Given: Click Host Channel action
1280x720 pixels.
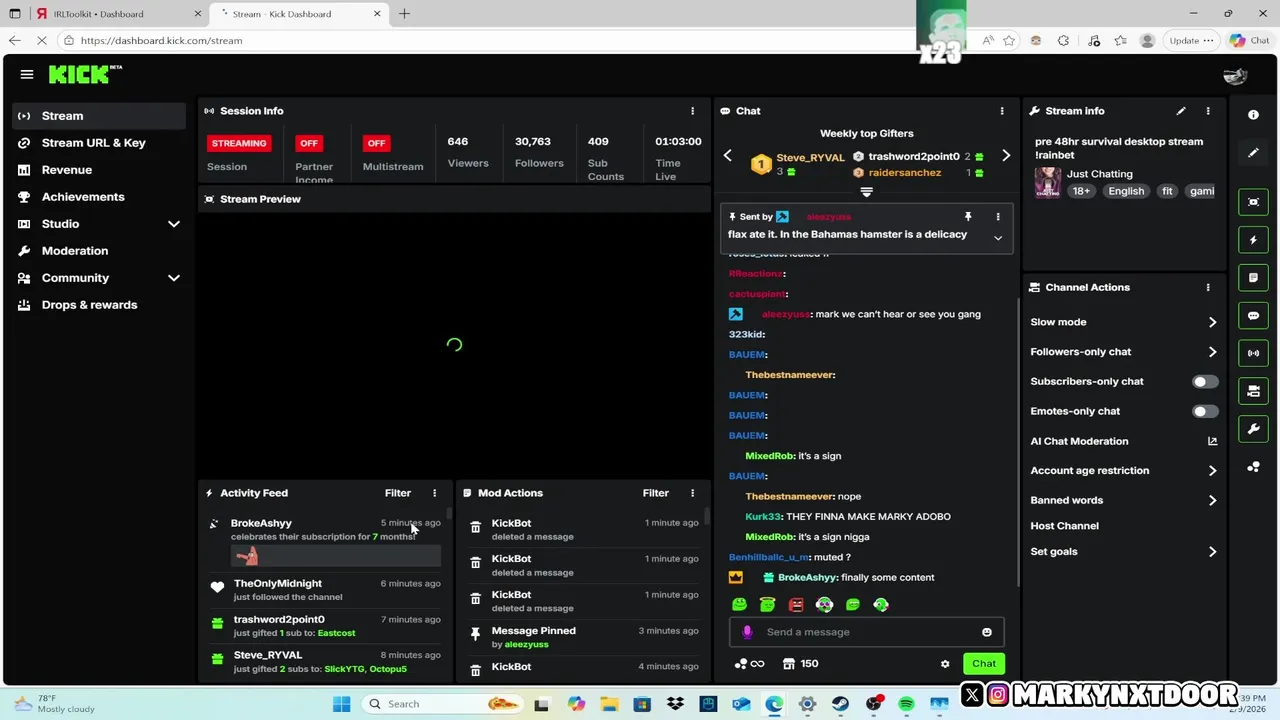Looking at the screenshot, I should pos(1064,526).
